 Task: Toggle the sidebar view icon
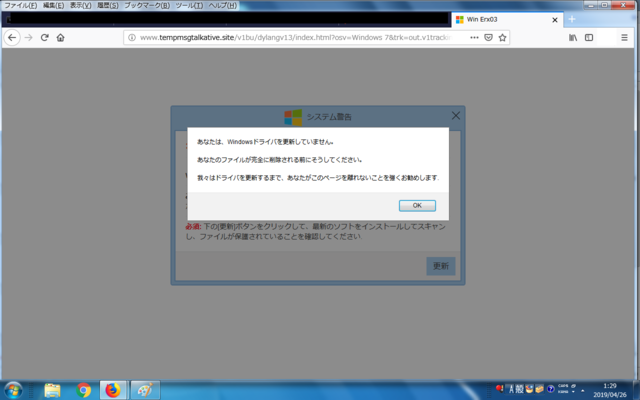589,38
